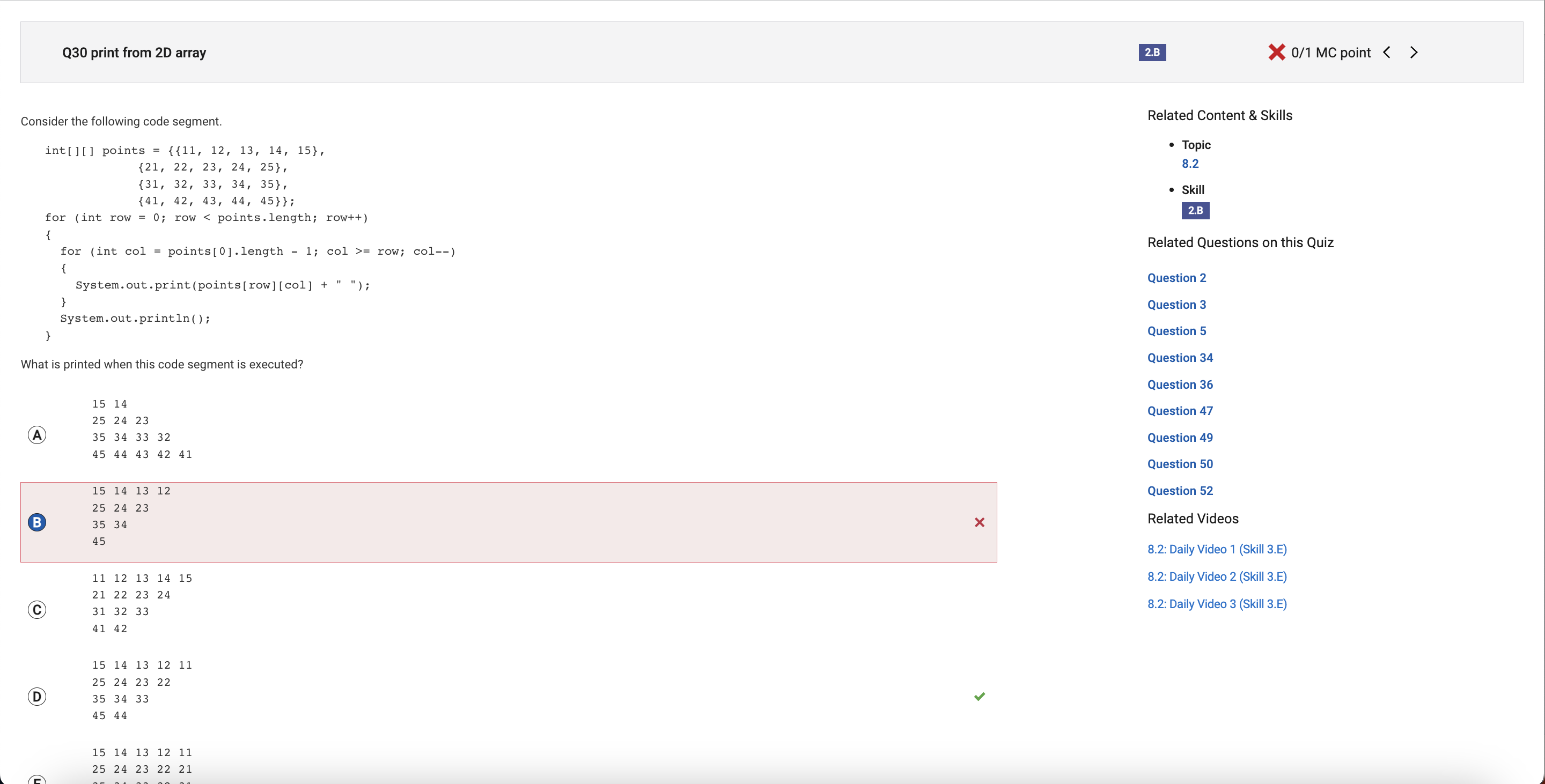Click 'What is printed when this code segment is executed?'
The width and height of the screenshot is (1545, 784).
(162, 365)
